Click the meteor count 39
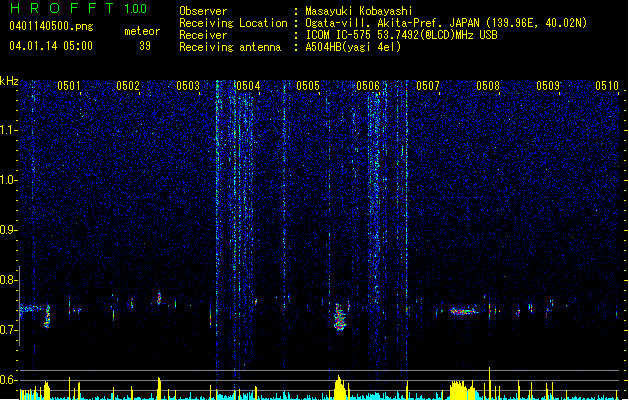The height and width of the screenshot is (400, 629). 145,46
